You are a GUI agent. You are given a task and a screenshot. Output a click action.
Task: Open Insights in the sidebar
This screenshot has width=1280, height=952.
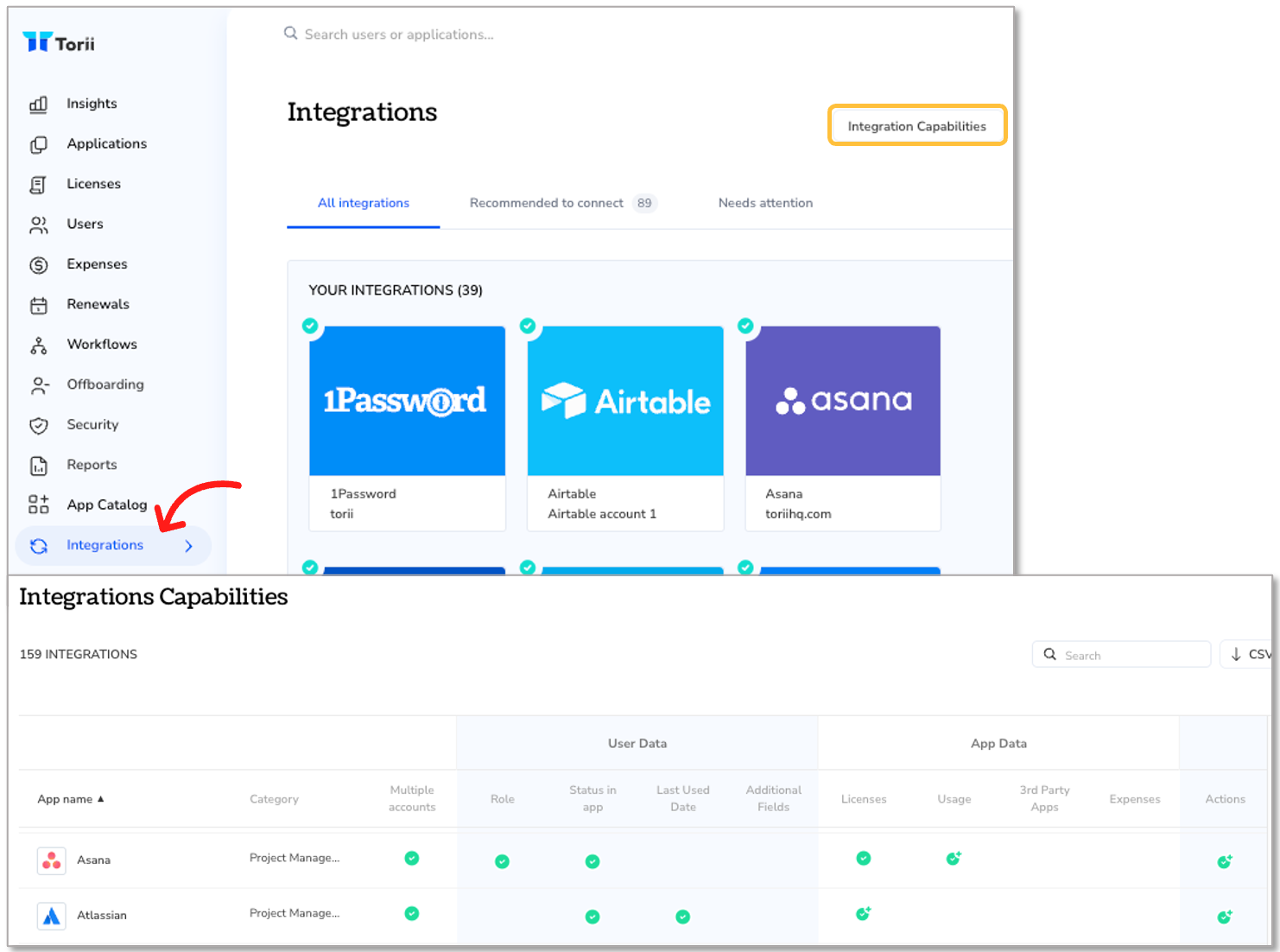pos(92,104)
